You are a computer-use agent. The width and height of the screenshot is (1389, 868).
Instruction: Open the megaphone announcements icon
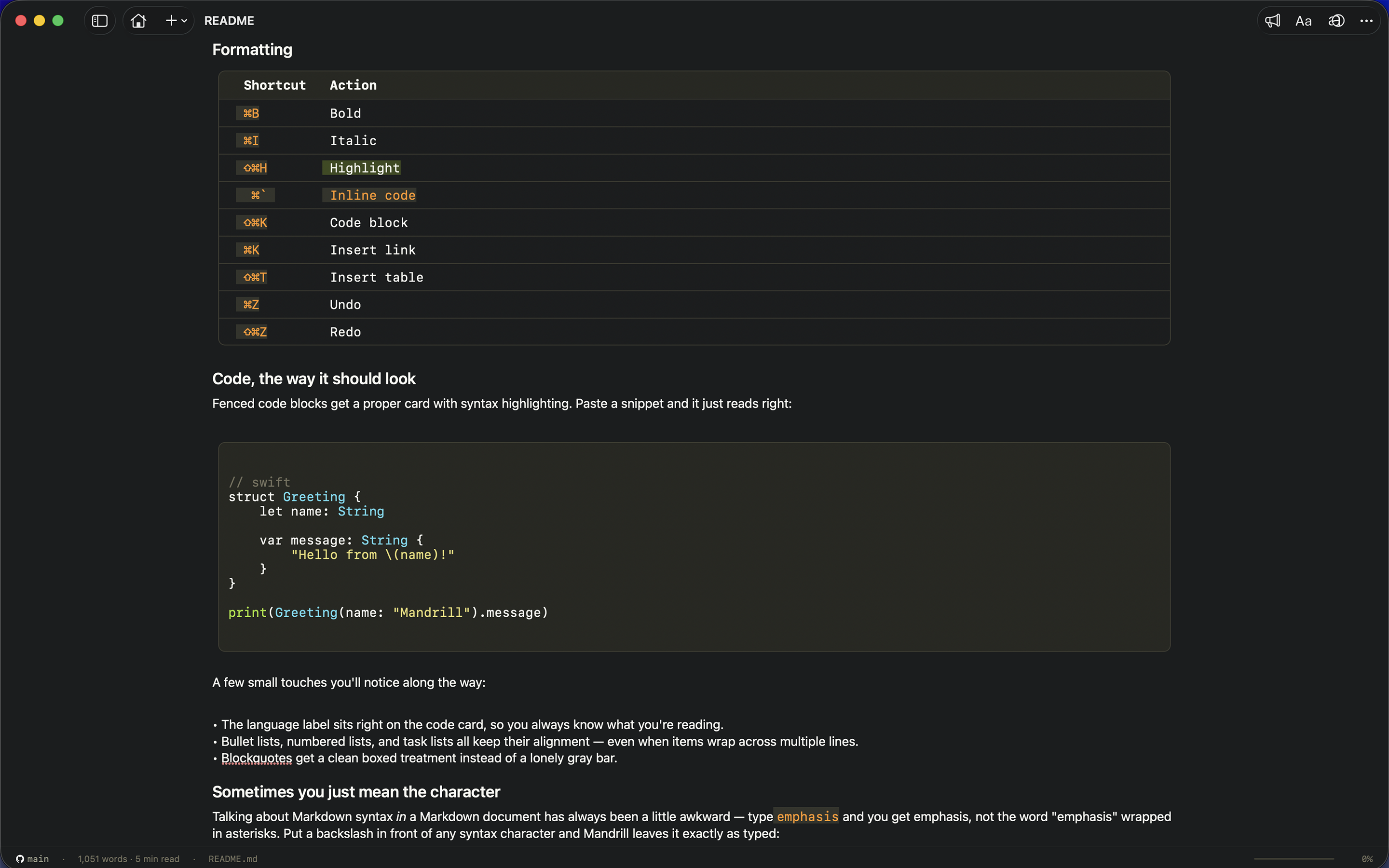tap(1272, 21)
